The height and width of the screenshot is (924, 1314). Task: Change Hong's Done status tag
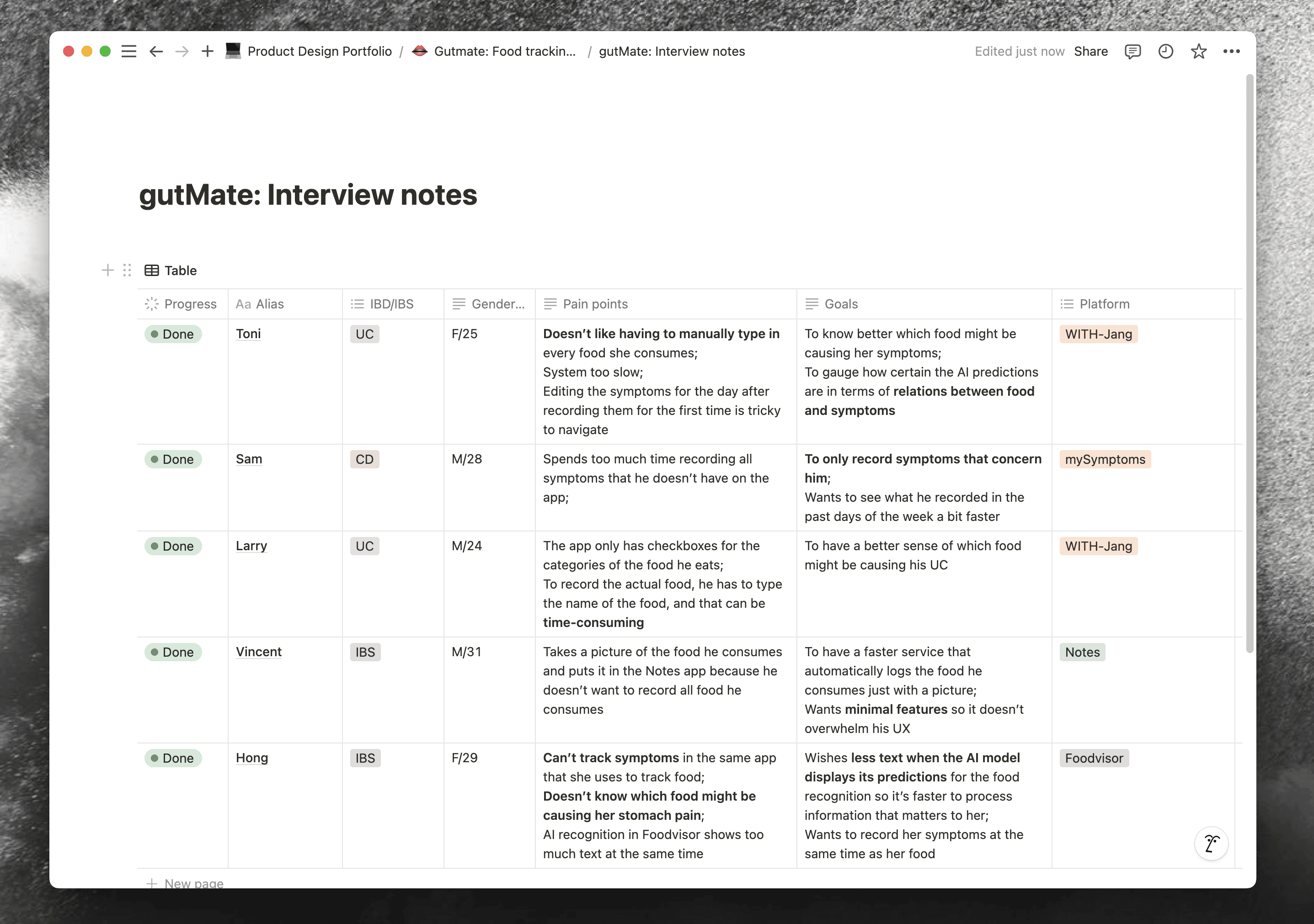pos(173,758)
